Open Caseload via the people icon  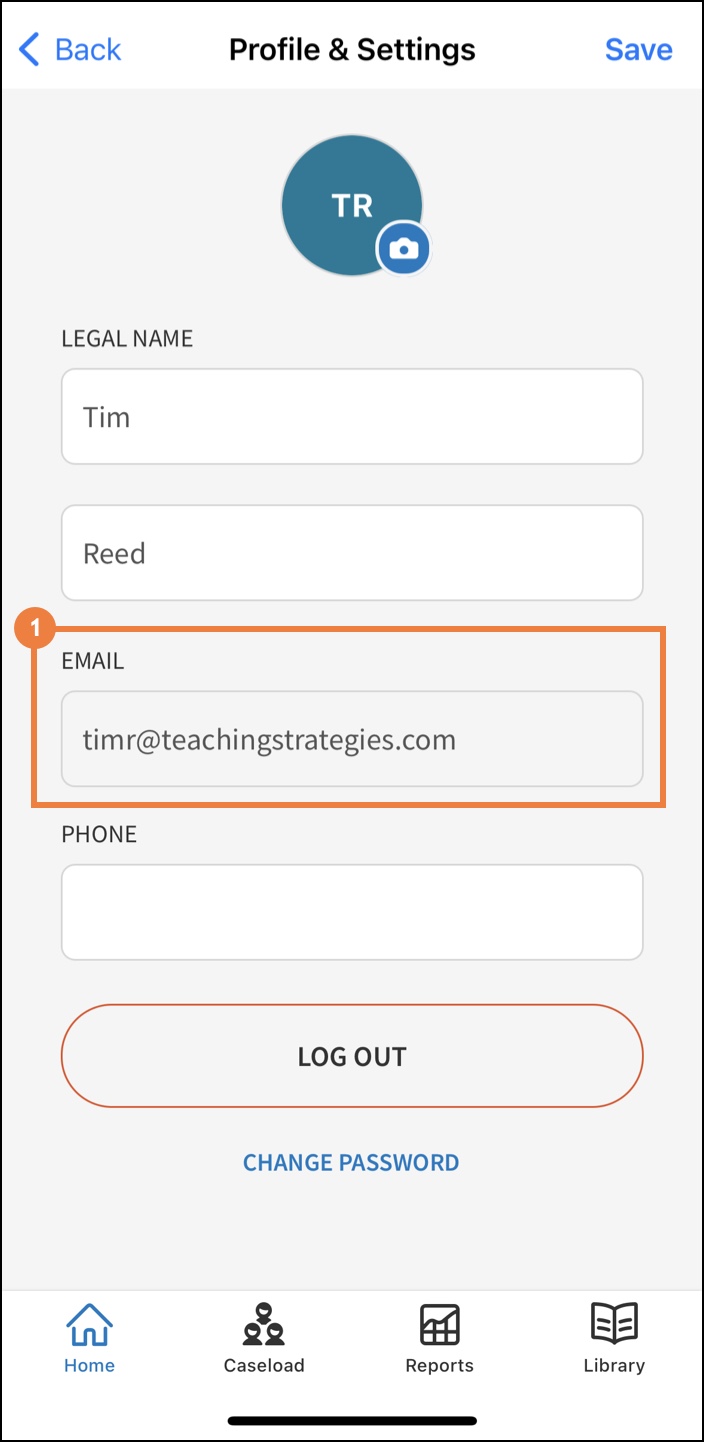coord(264,1325)
